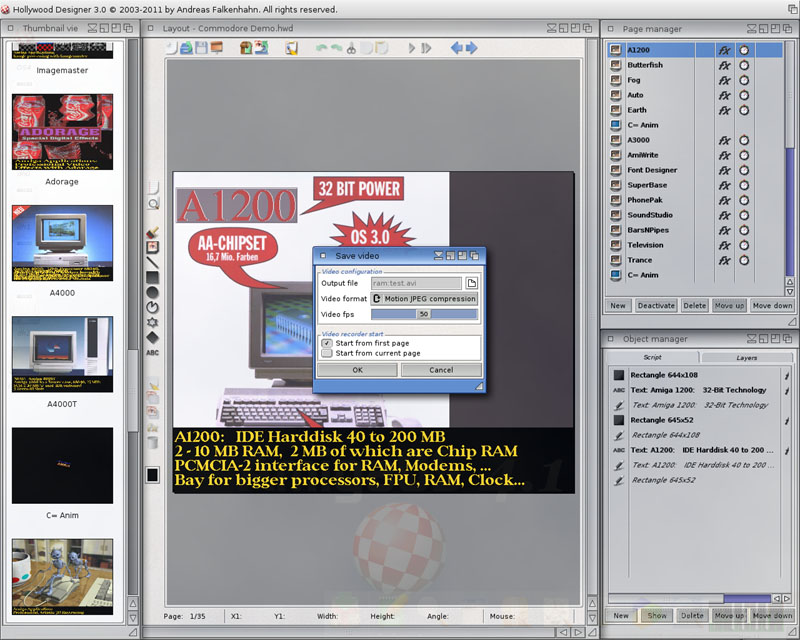The image size is (800, 640).
Task: Select the ABC Text tool
Action: pyautogui.click(x=153, y=353)
